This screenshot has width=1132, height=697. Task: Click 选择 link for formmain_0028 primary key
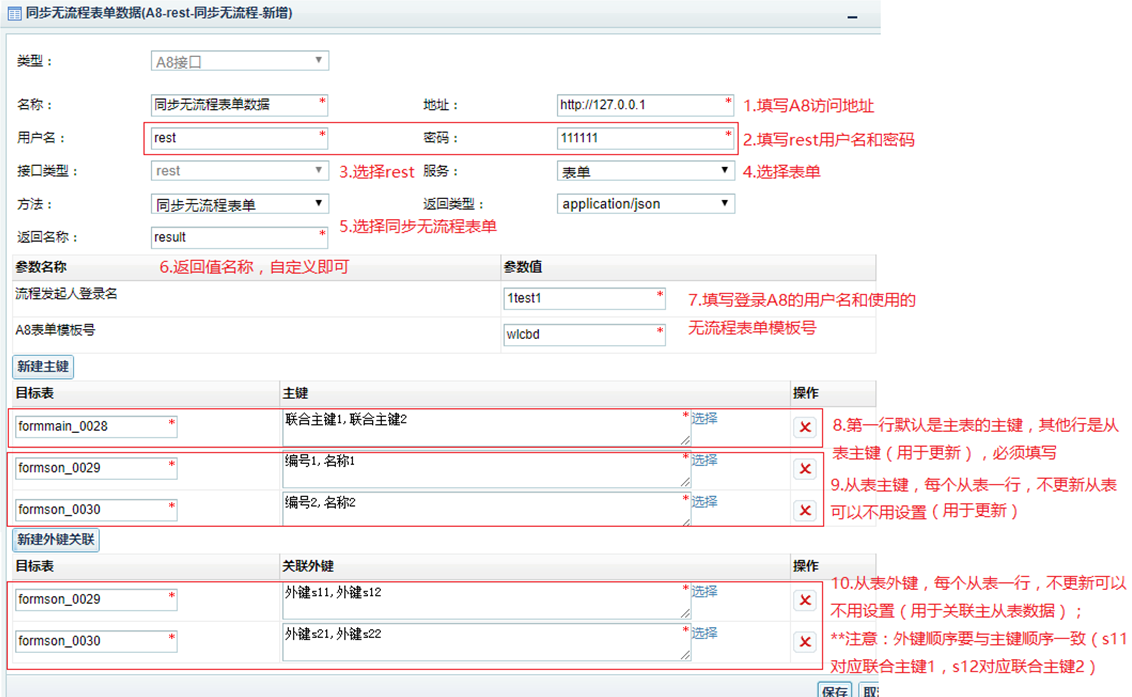tap(704, 418)
